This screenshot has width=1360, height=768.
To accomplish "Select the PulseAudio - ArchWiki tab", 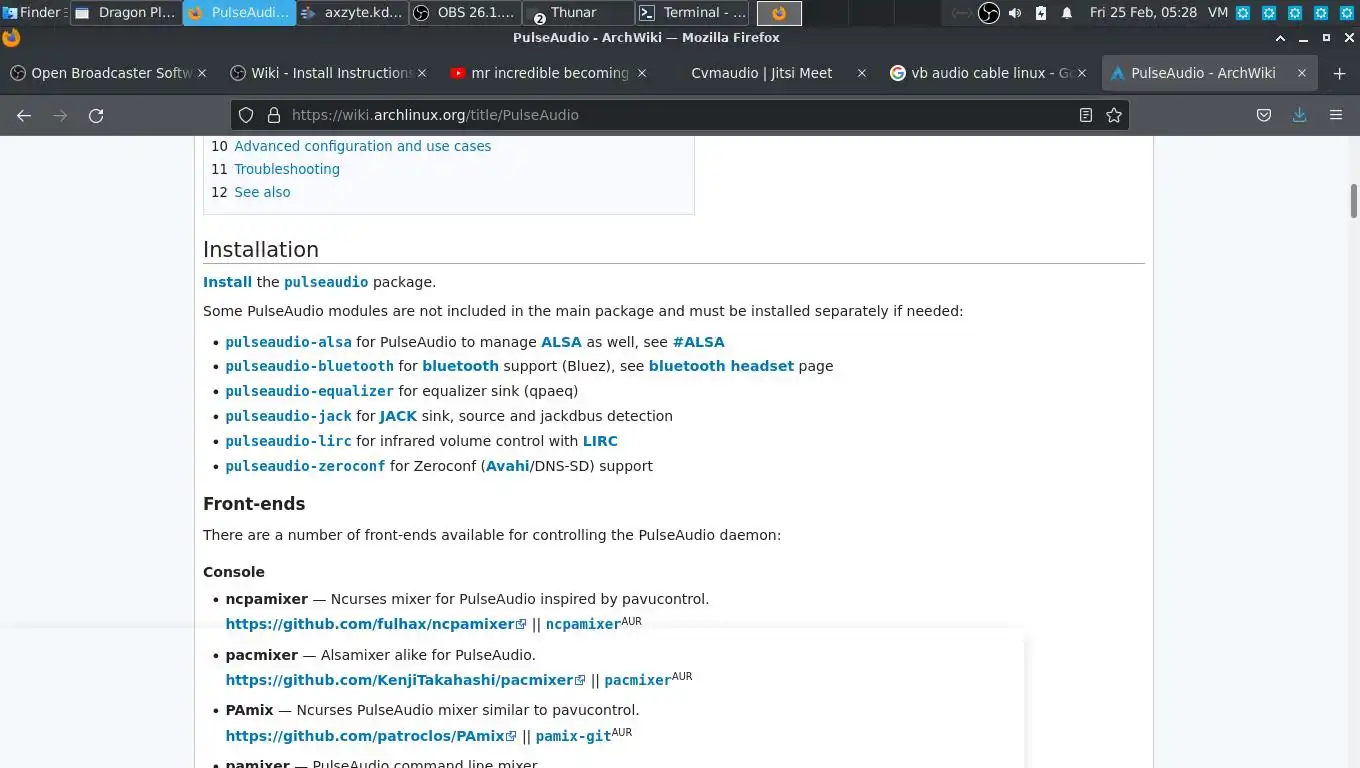I will 1208,73.
